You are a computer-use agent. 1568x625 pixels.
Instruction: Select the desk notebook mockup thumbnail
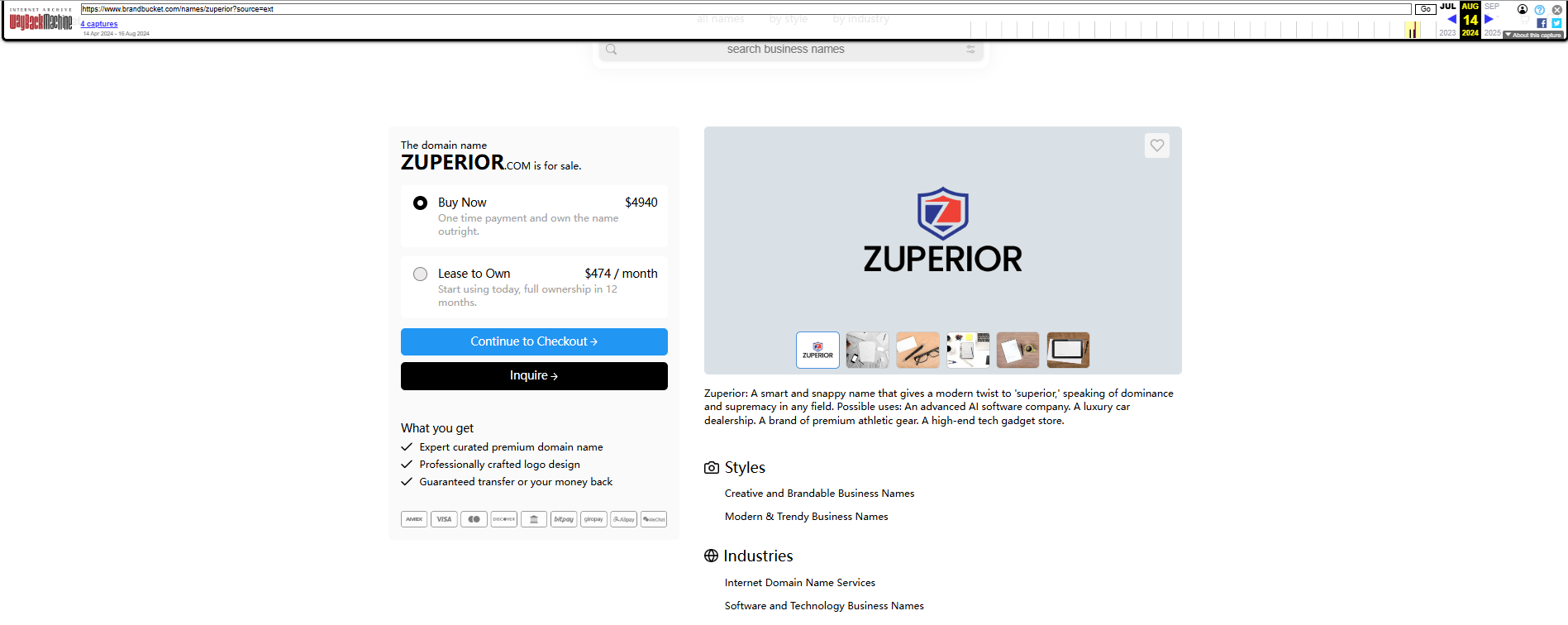pos(968,351)
